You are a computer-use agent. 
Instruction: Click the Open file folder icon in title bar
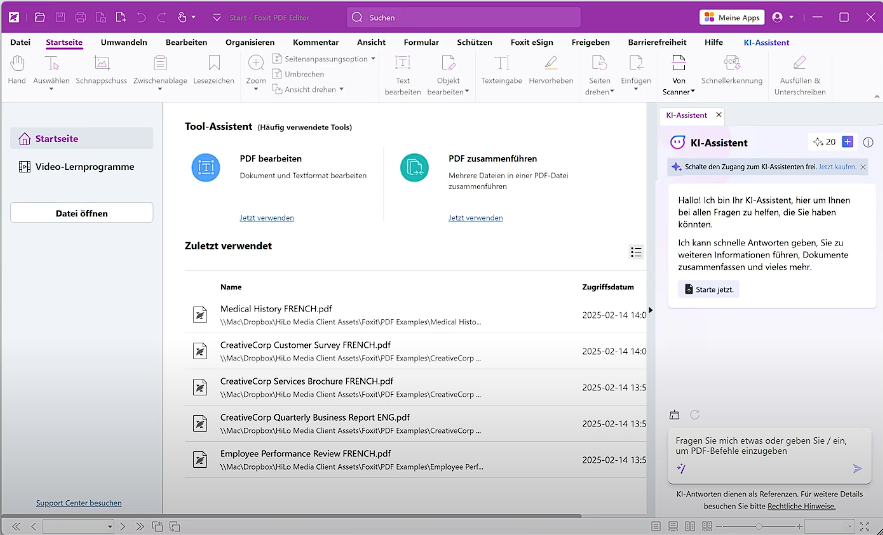39,17
